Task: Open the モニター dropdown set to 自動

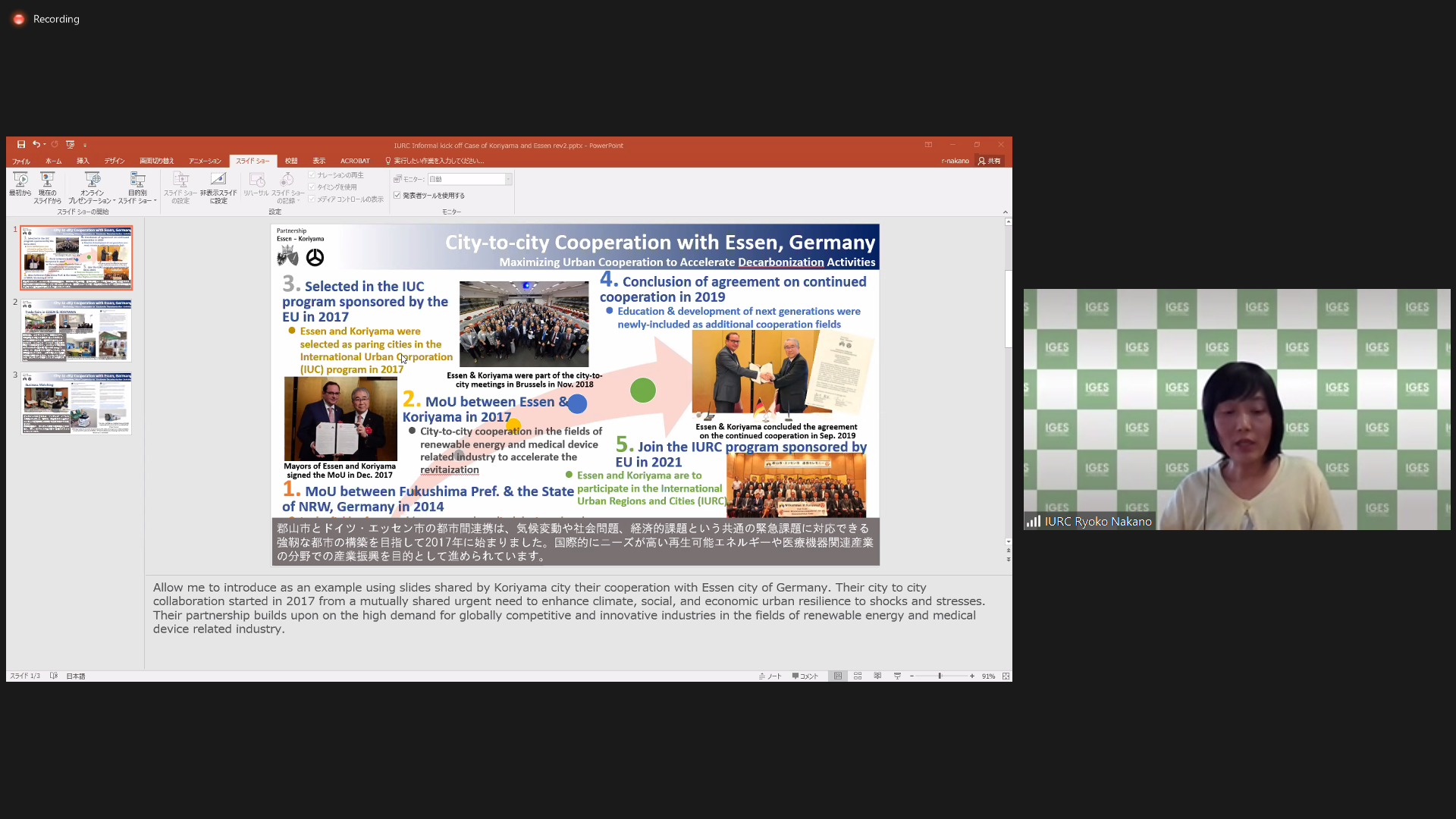Action: 508,179
